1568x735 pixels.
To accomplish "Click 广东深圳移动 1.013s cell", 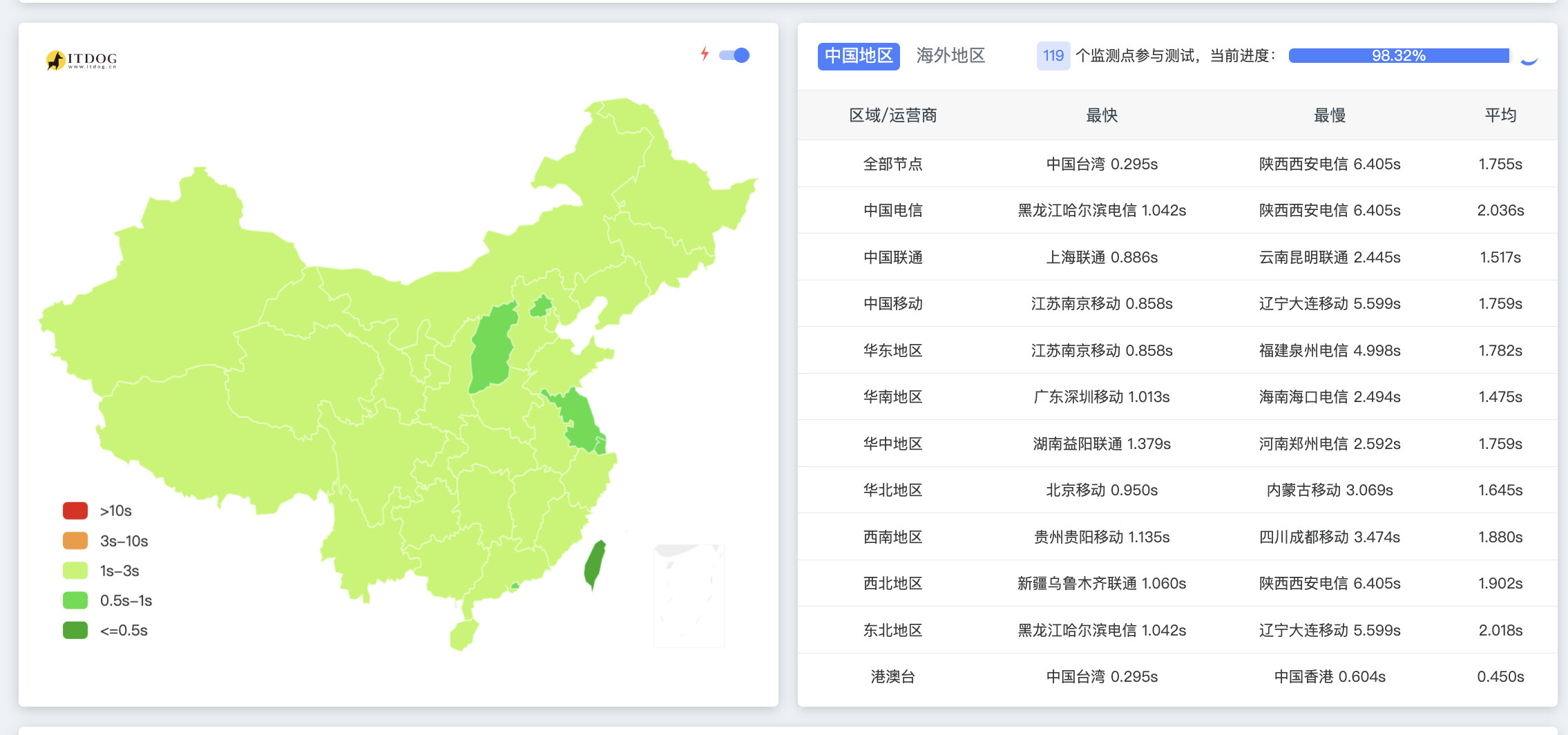I will tap(1102, 397).
